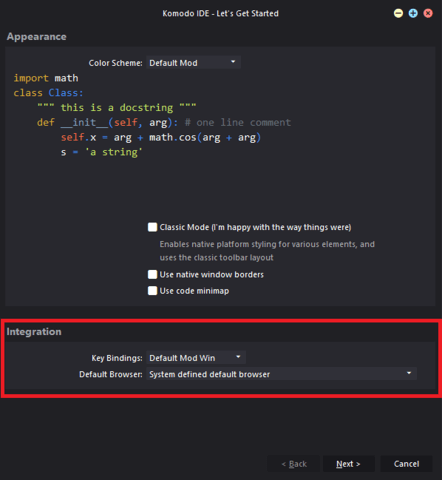Viewport: 442px width, 480px height.
Task: Click the Classic Mode label text
Action: [255, 227]
